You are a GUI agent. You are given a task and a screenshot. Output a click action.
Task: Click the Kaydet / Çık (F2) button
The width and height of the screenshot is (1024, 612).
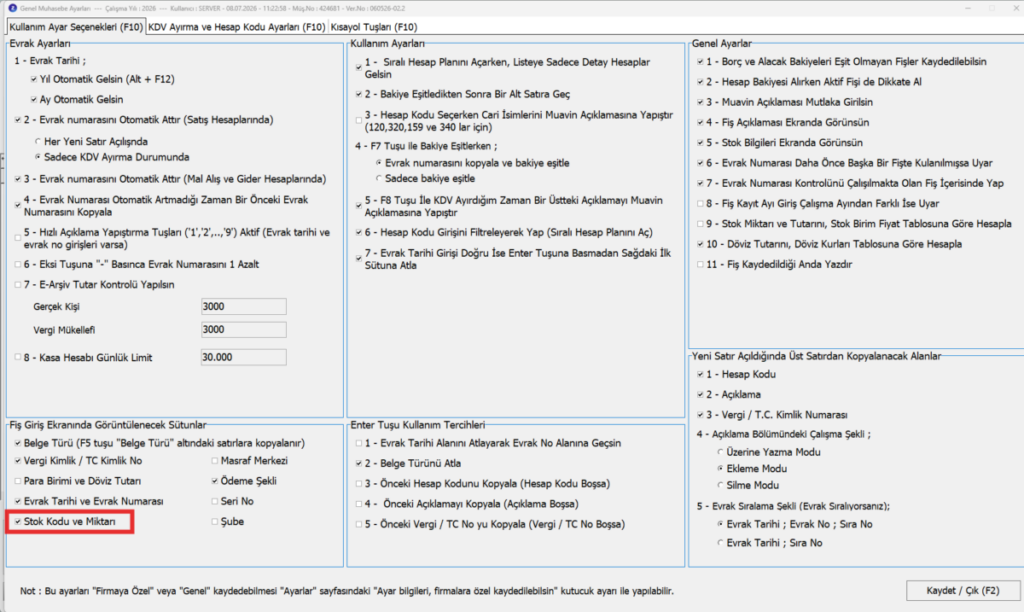(963, 590)
